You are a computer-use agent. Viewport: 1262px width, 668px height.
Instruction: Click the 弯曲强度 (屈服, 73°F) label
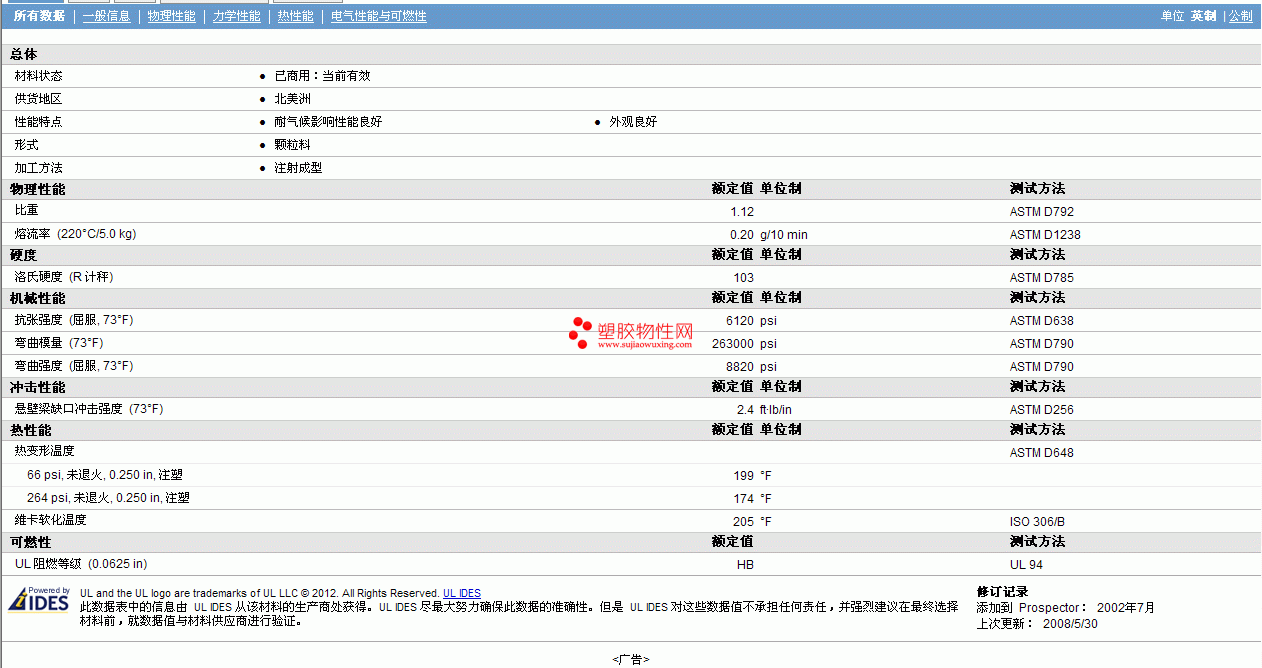tap(74, 366)
